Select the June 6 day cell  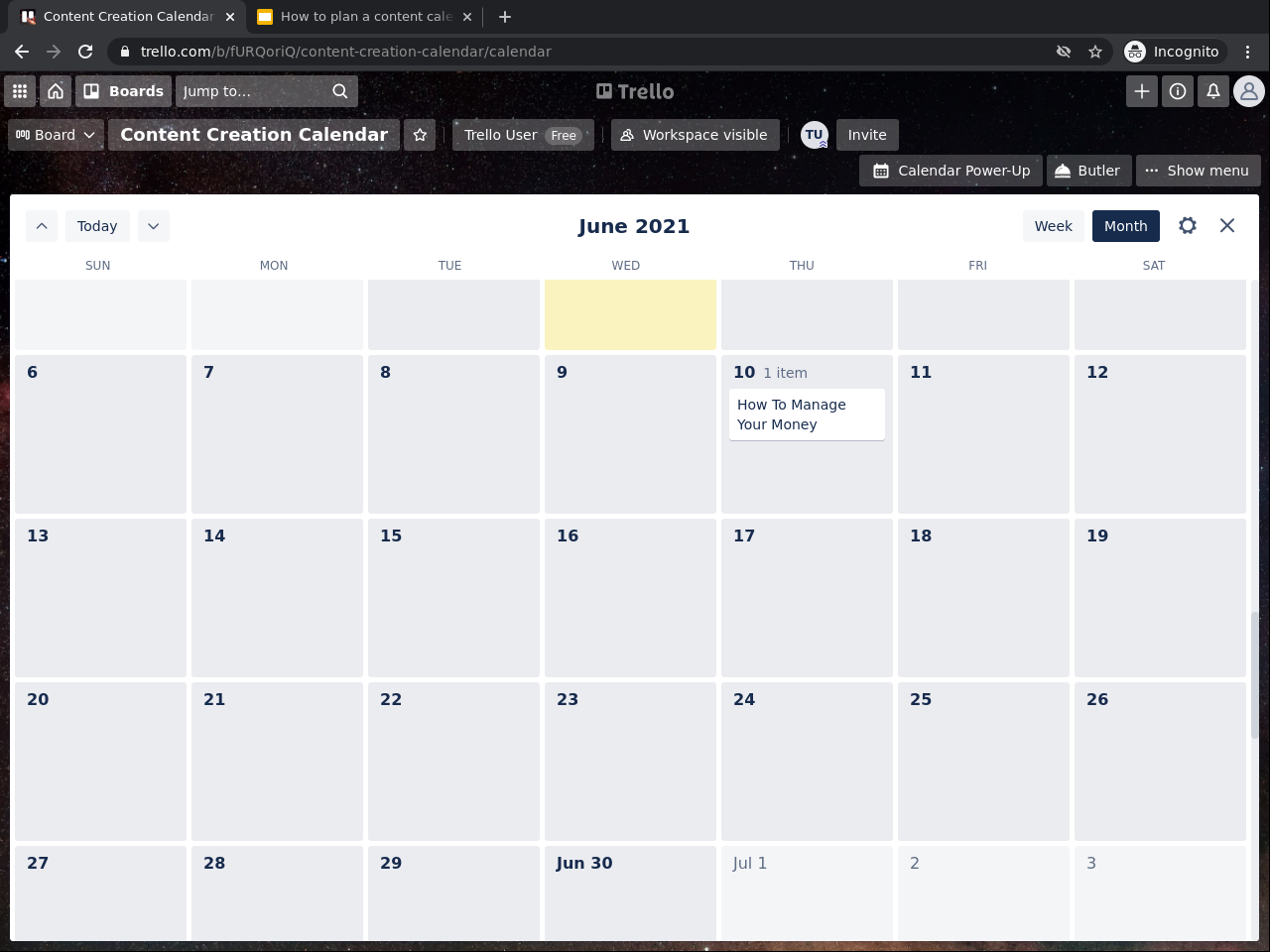[x=100, y=434]
